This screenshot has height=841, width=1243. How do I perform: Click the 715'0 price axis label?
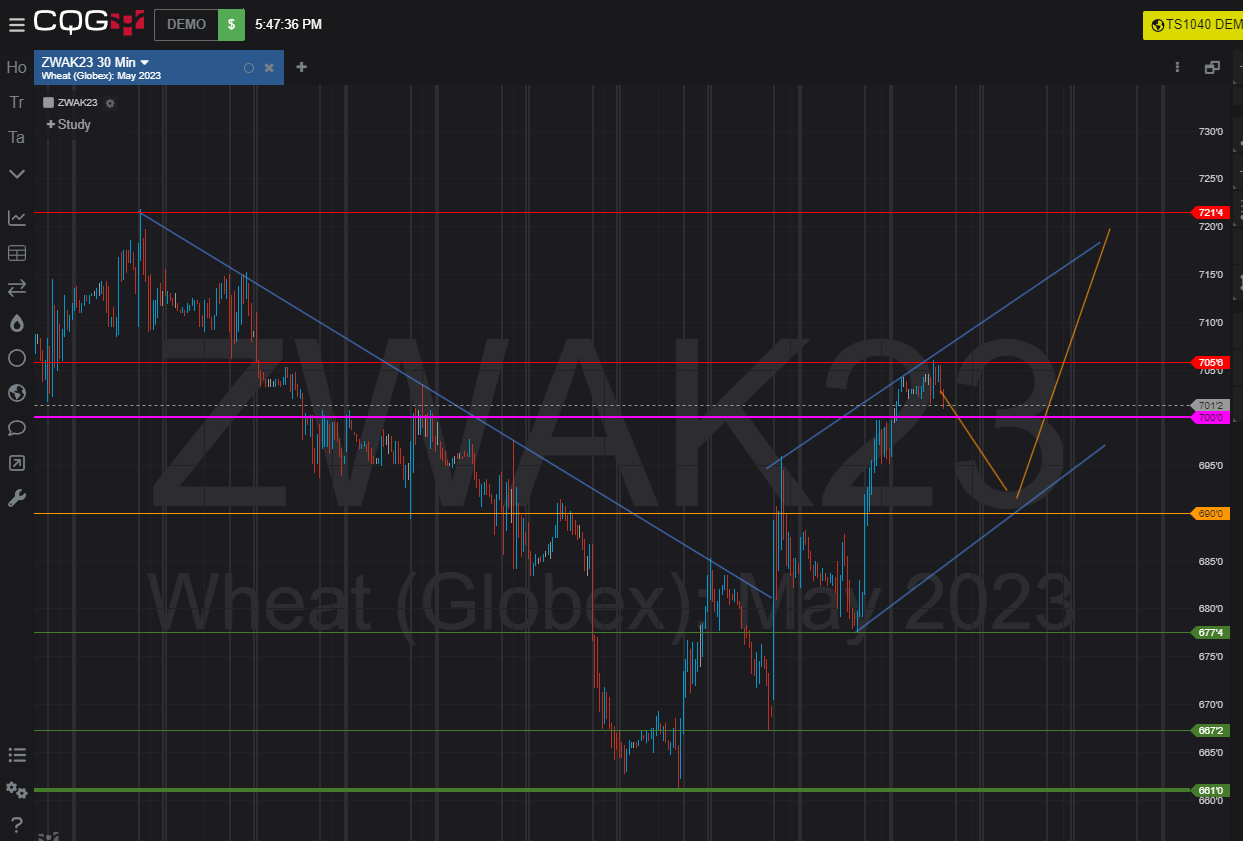point(1211,275)
